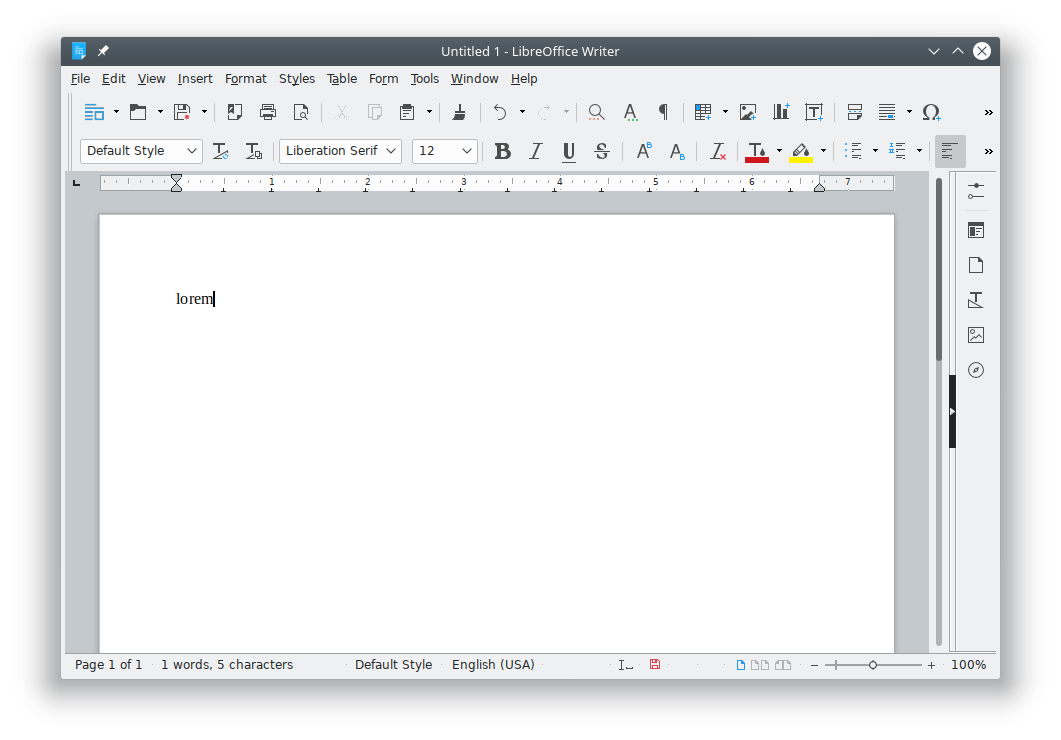Expand the font size dropdown
Viewport: 1061px width, 740px height.
coord(466,151)
